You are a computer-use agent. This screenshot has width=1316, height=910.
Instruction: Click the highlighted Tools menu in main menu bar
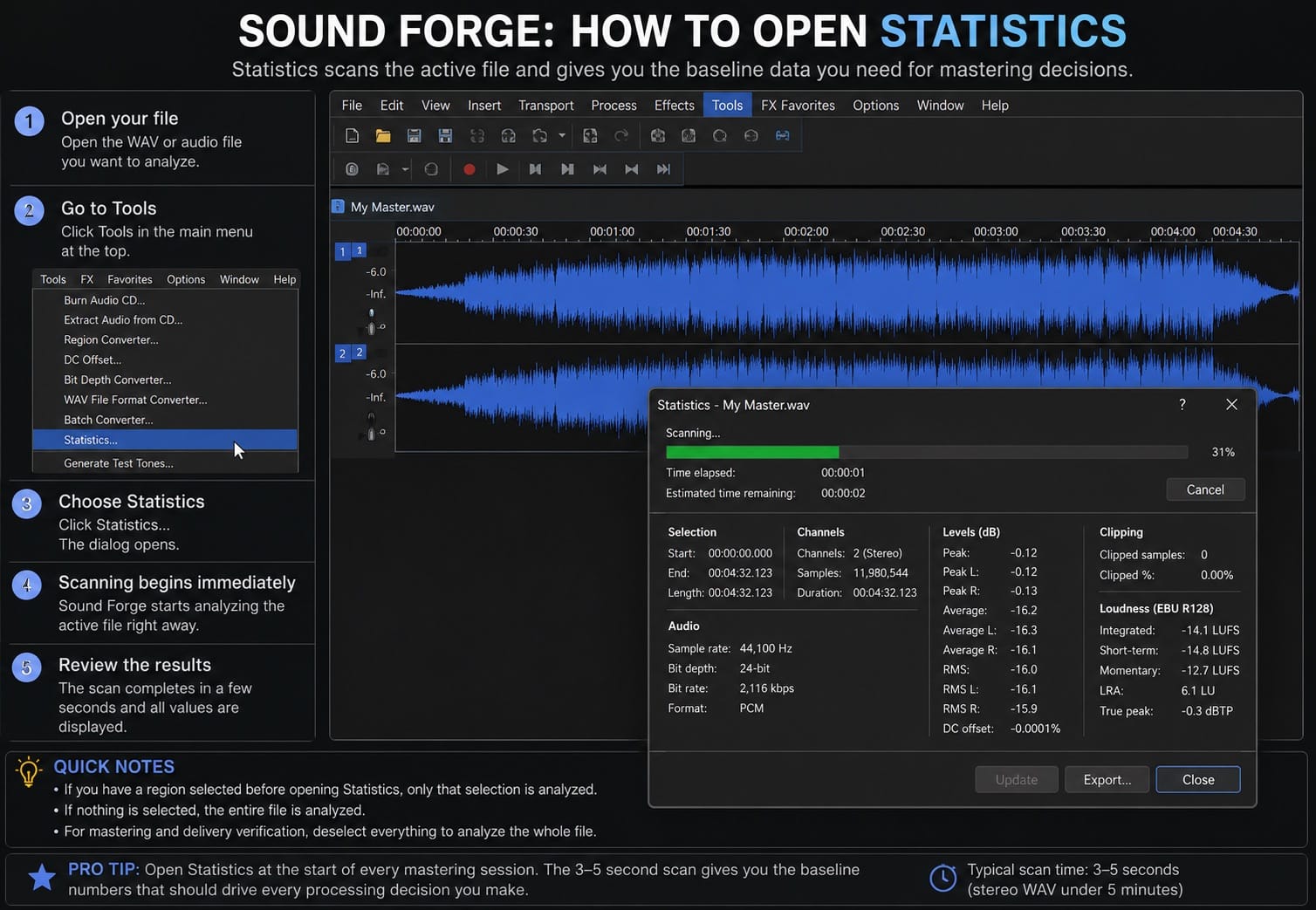(727, 105)
